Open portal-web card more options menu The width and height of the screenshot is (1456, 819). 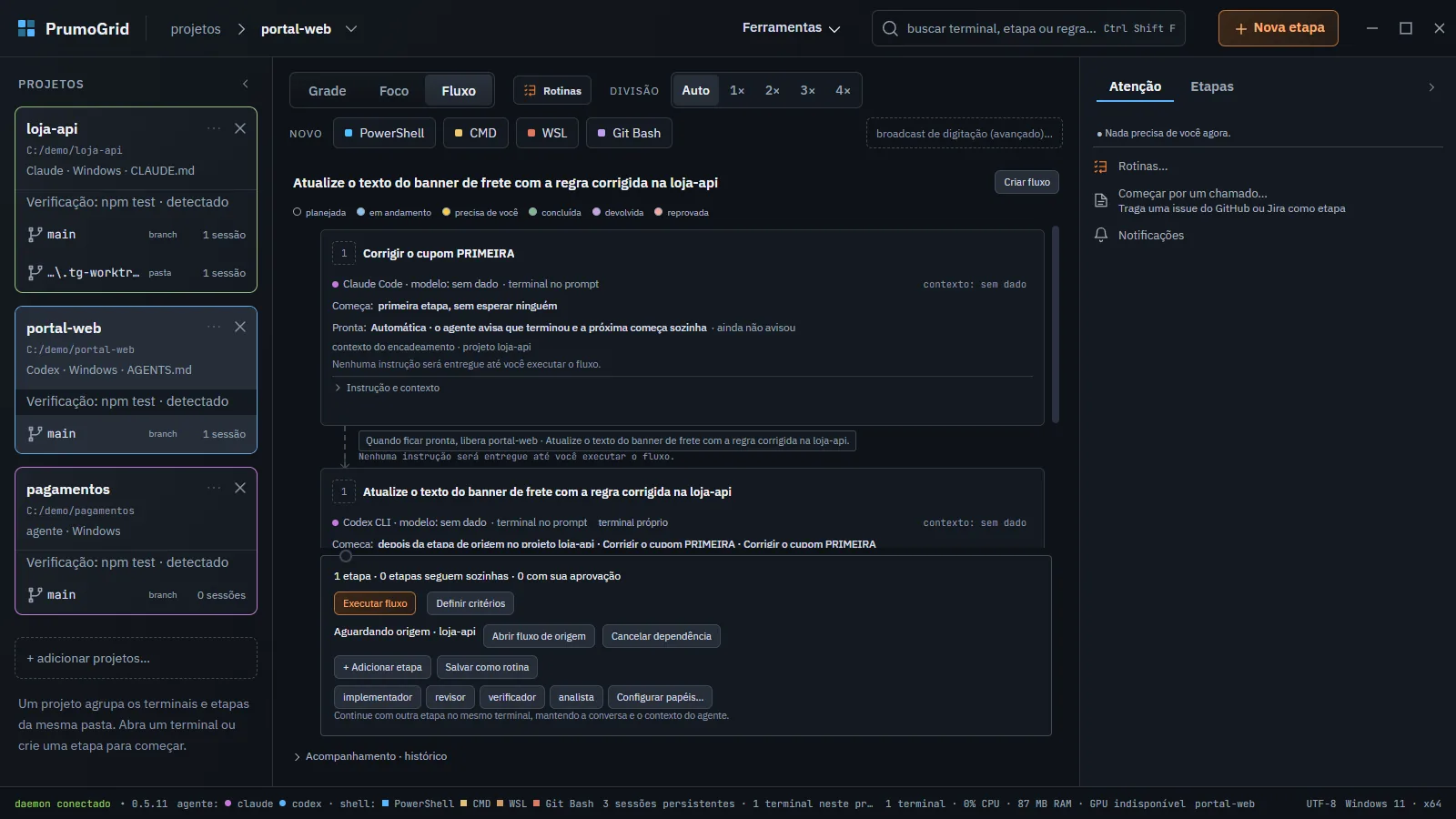(214, 327)
